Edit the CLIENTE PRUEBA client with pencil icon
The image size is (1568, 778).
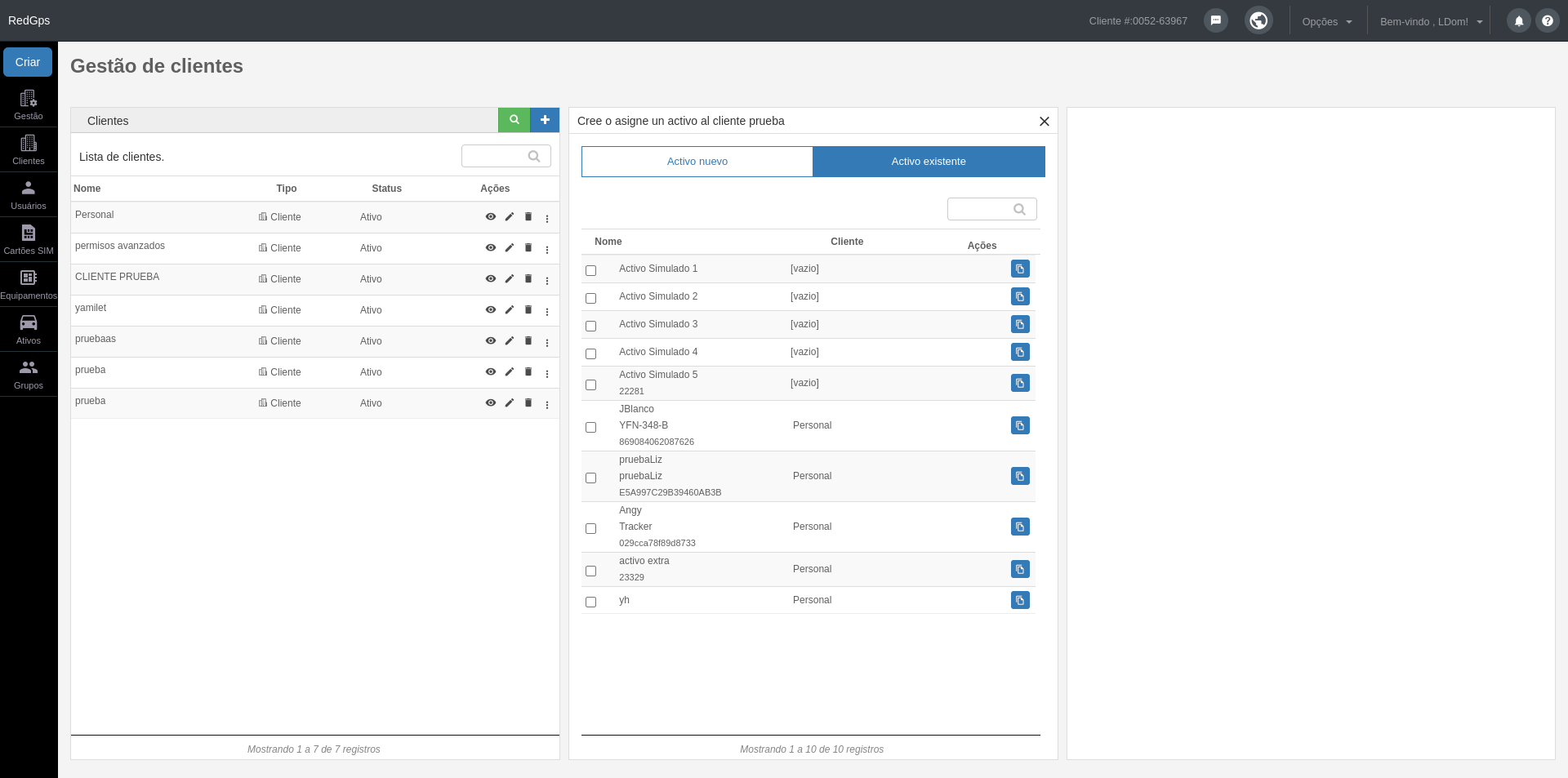pyautogui.click(x=510, y=278)
